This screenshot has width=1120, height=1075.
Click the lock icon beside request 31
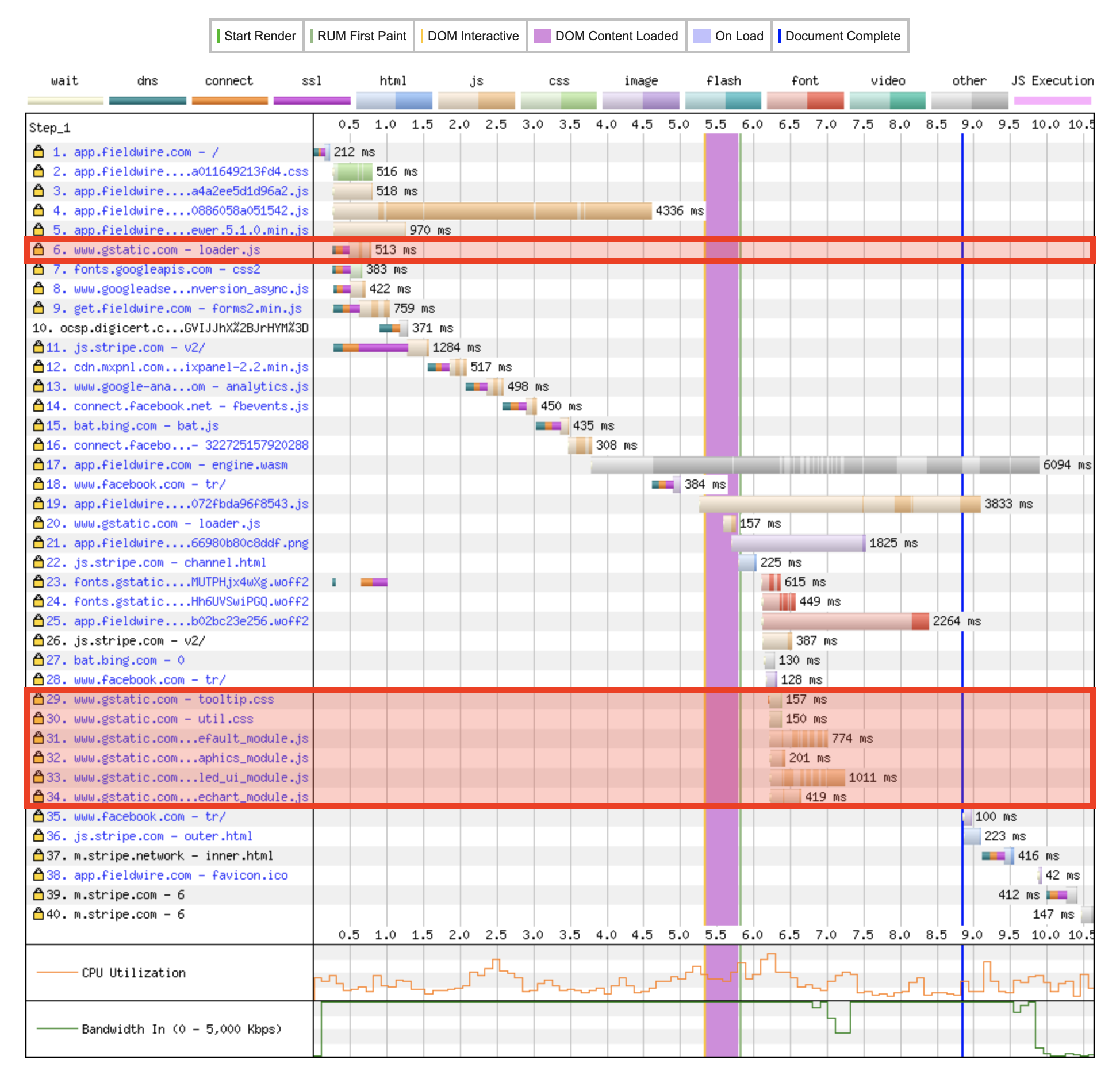pos(39,738)
